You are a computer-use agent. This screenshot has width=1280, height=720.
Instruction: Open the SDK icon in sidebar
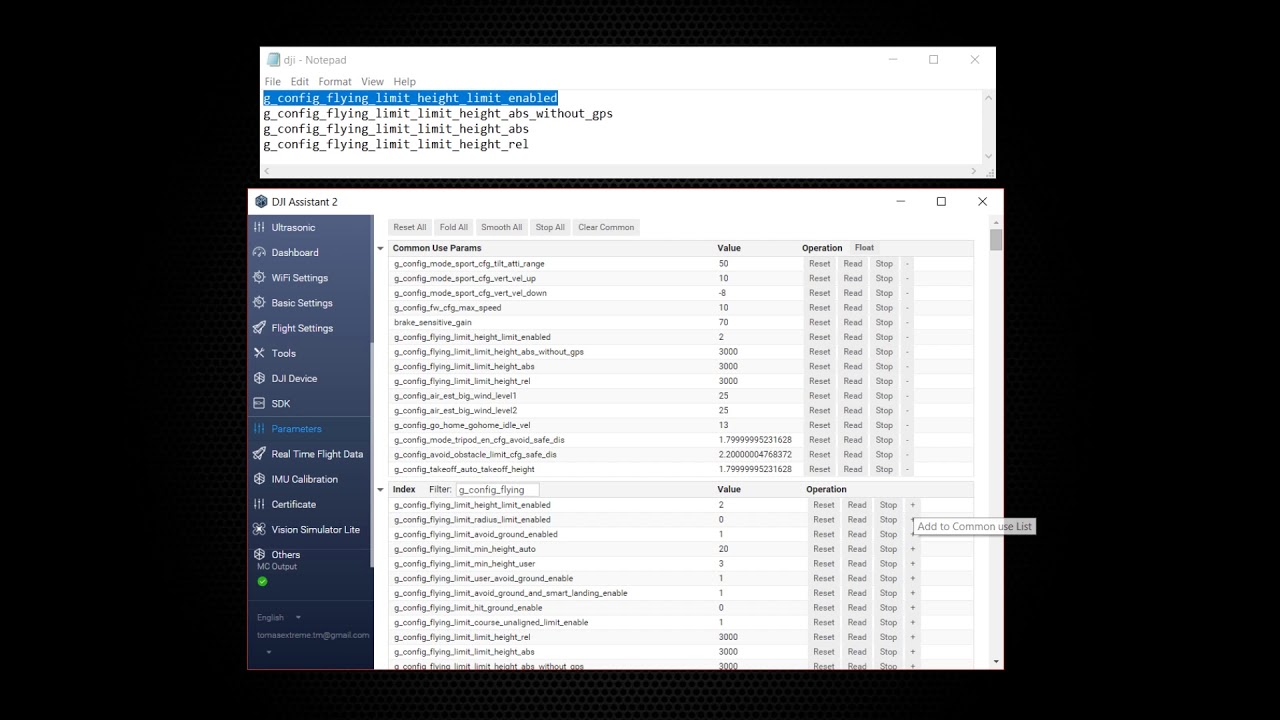260,403
